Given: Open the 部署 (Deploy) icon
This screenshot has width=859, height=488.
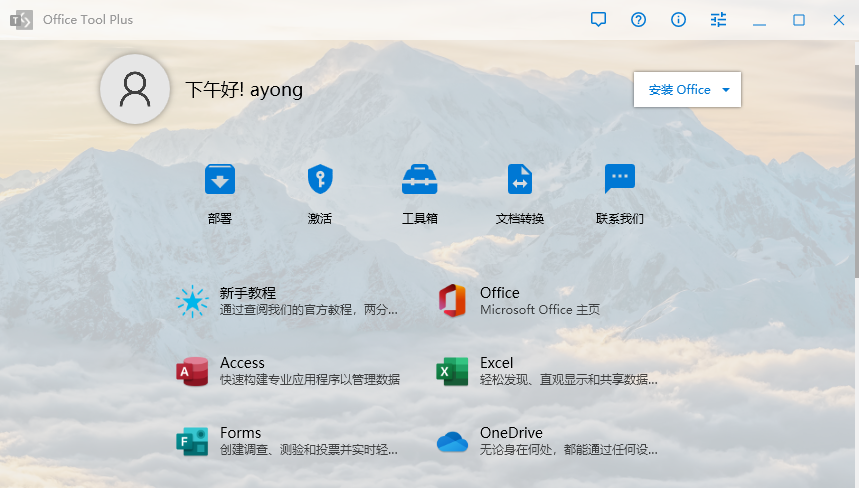Looking at the screenshot, I should point(220,179).
